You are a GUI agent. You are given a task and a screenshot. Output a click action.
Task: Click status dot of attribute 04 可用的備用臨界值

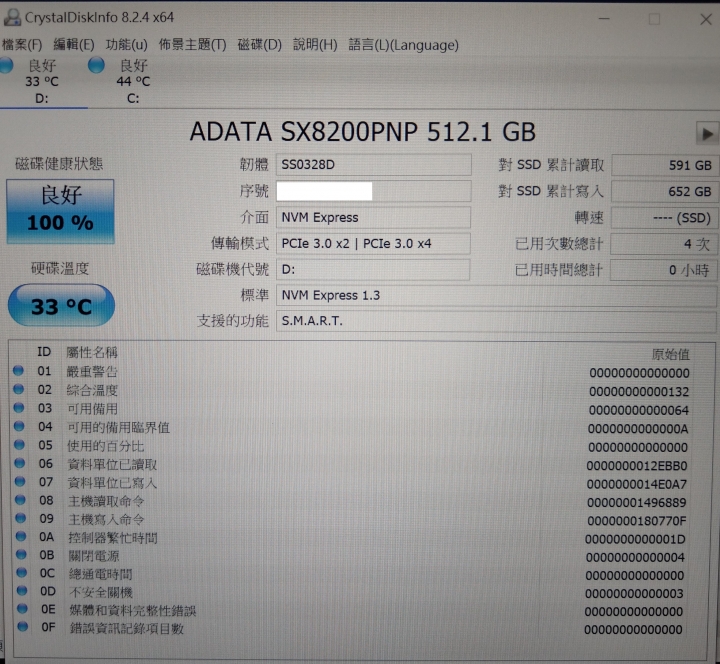coord(19,426)
